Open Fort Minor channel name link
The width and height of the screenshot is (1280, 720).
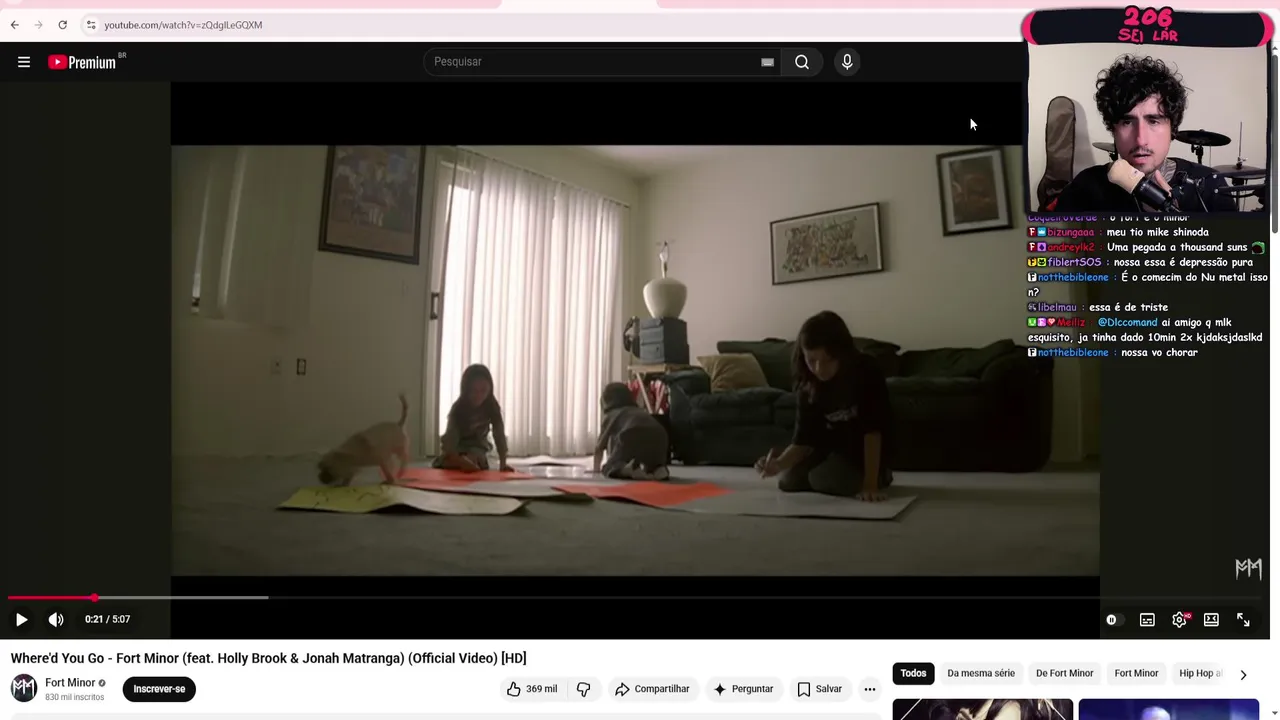click(70, 683)
